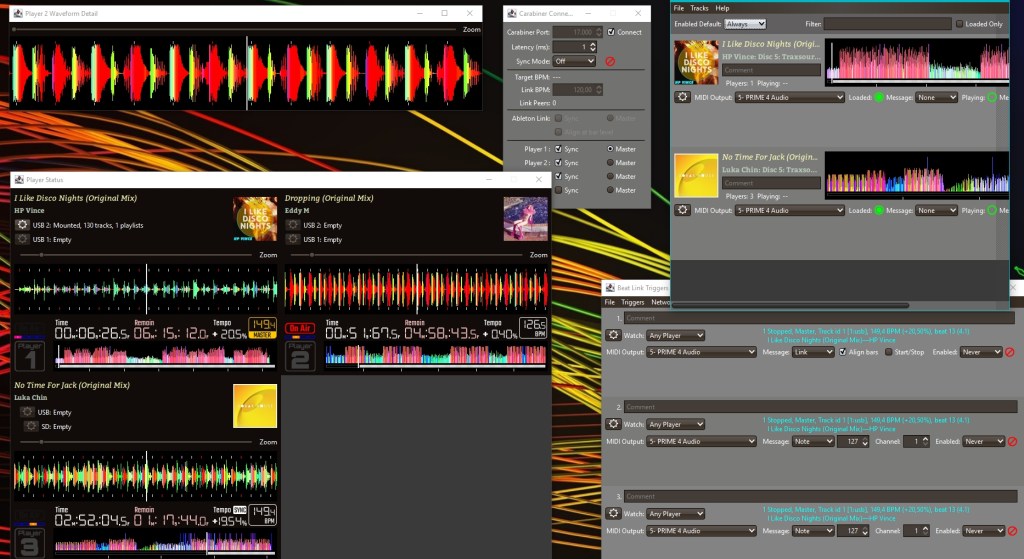This screenshot has height=559, width=1024.
Task: Open MIDI Output dropdown on trigger 3
Action: pos(701,531)
